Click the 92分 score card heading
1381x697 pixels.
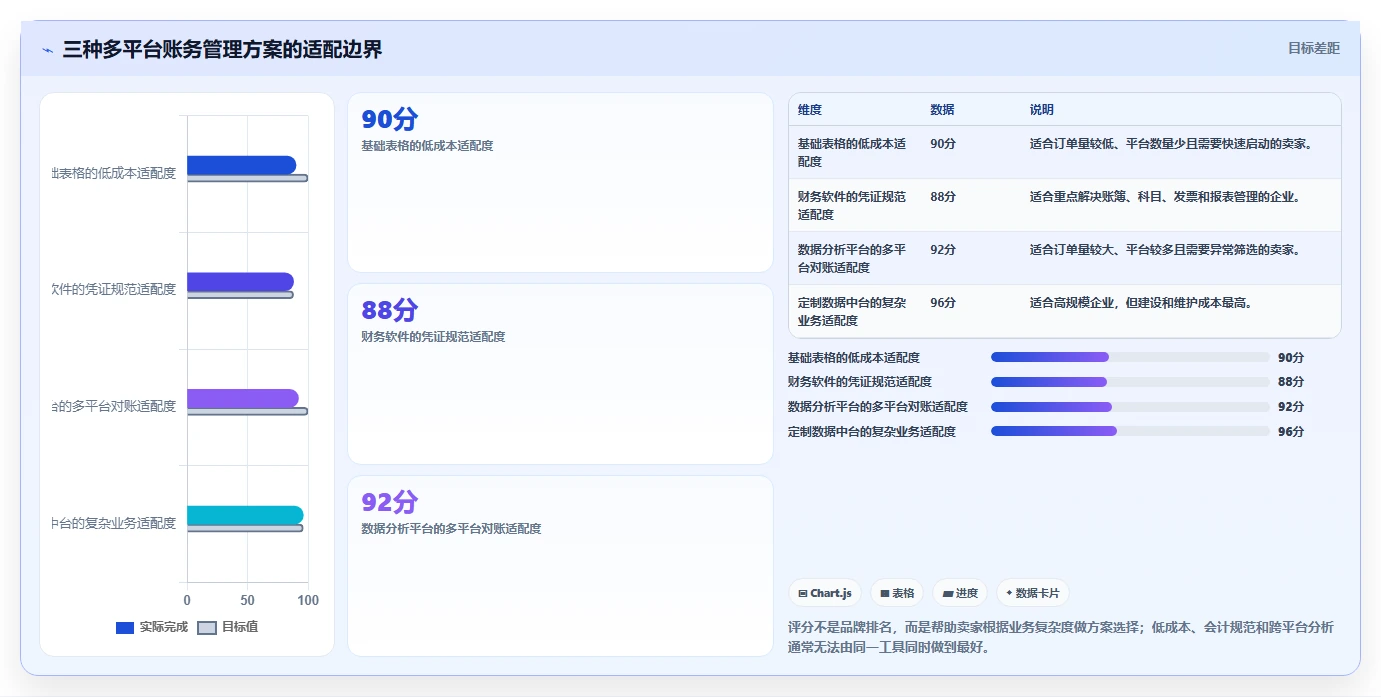pyautogui.click(x=389, y=502)
